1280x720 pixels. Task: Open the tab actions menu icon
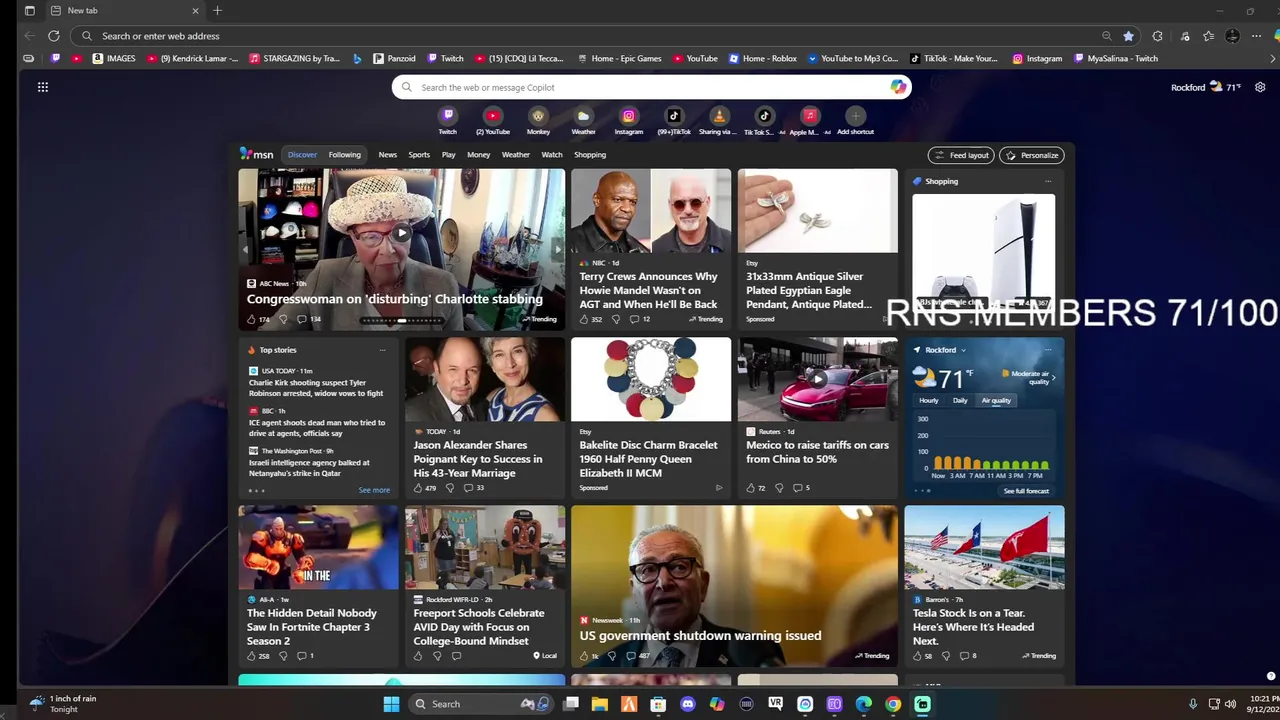(x=30, y=11)
